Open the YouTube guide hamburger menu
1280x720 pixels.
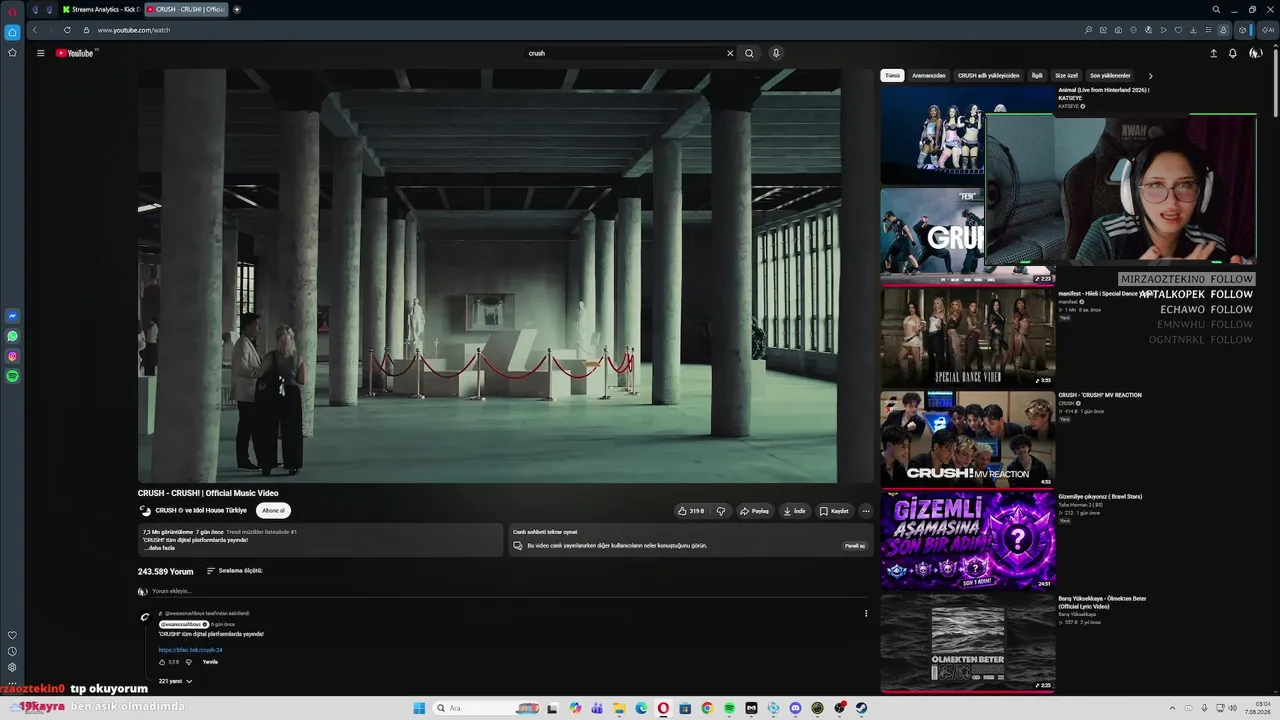point(40,53)
